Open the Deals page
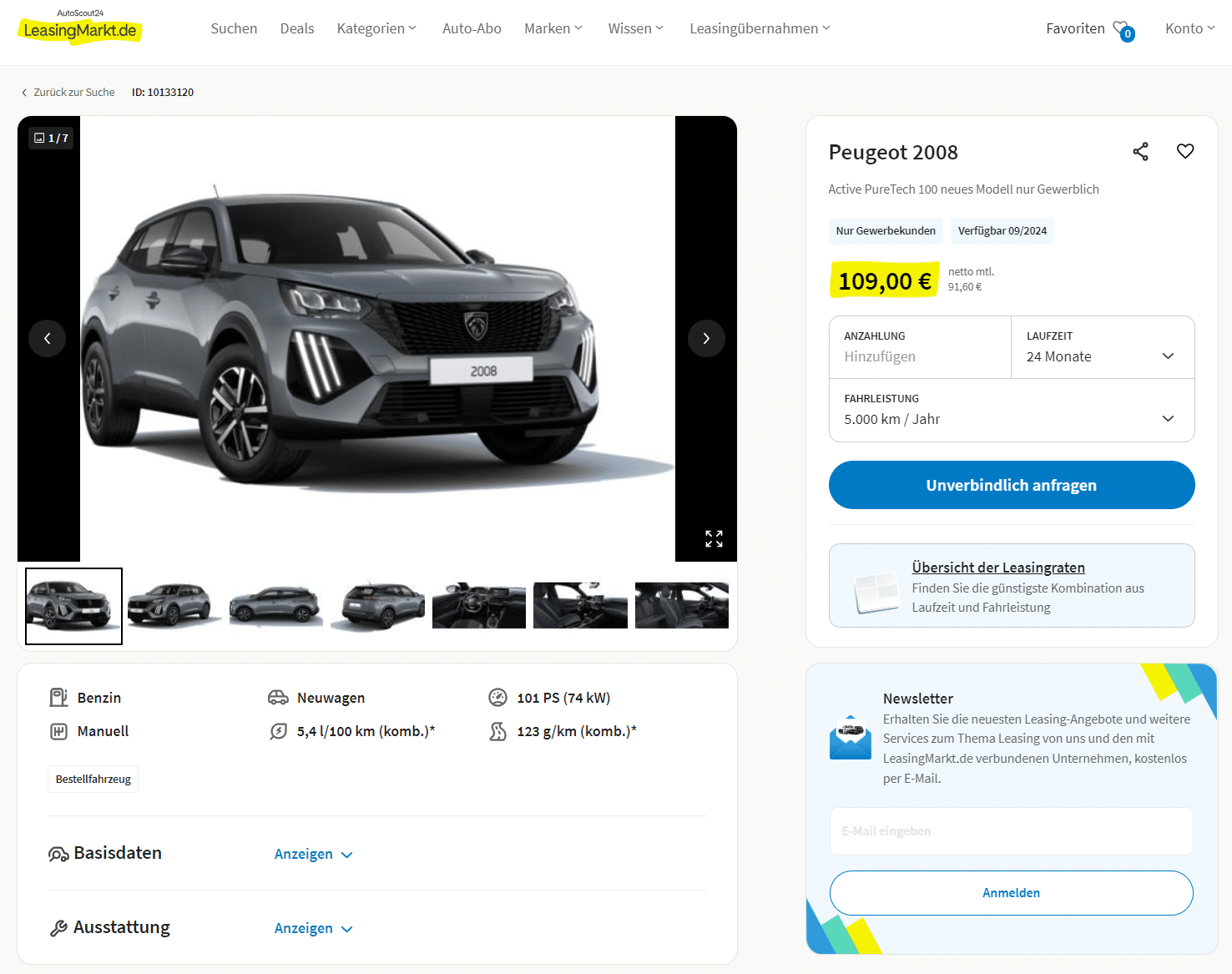This screenshot has height=974, width=1232. [x=297, y=28]
